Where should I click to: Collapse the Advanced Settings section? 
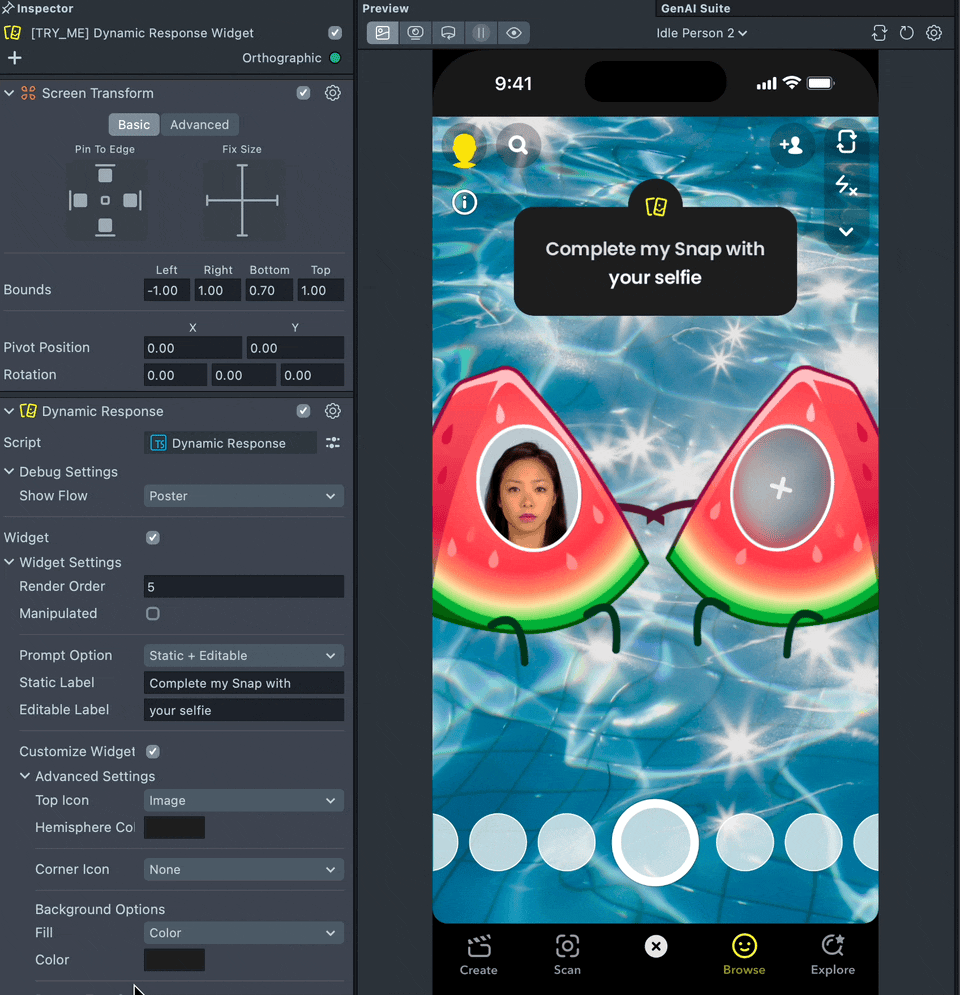pos(25,776)
